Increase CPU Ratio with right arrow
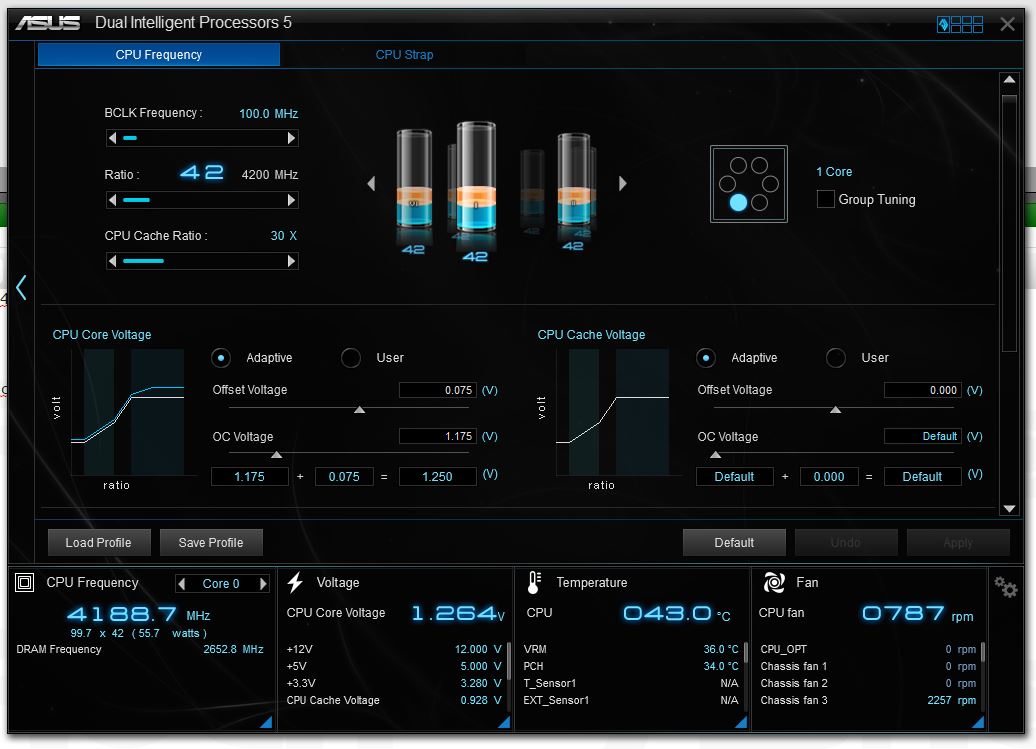The height and width of the screenshot is (749, 1036). coord(291,199)
